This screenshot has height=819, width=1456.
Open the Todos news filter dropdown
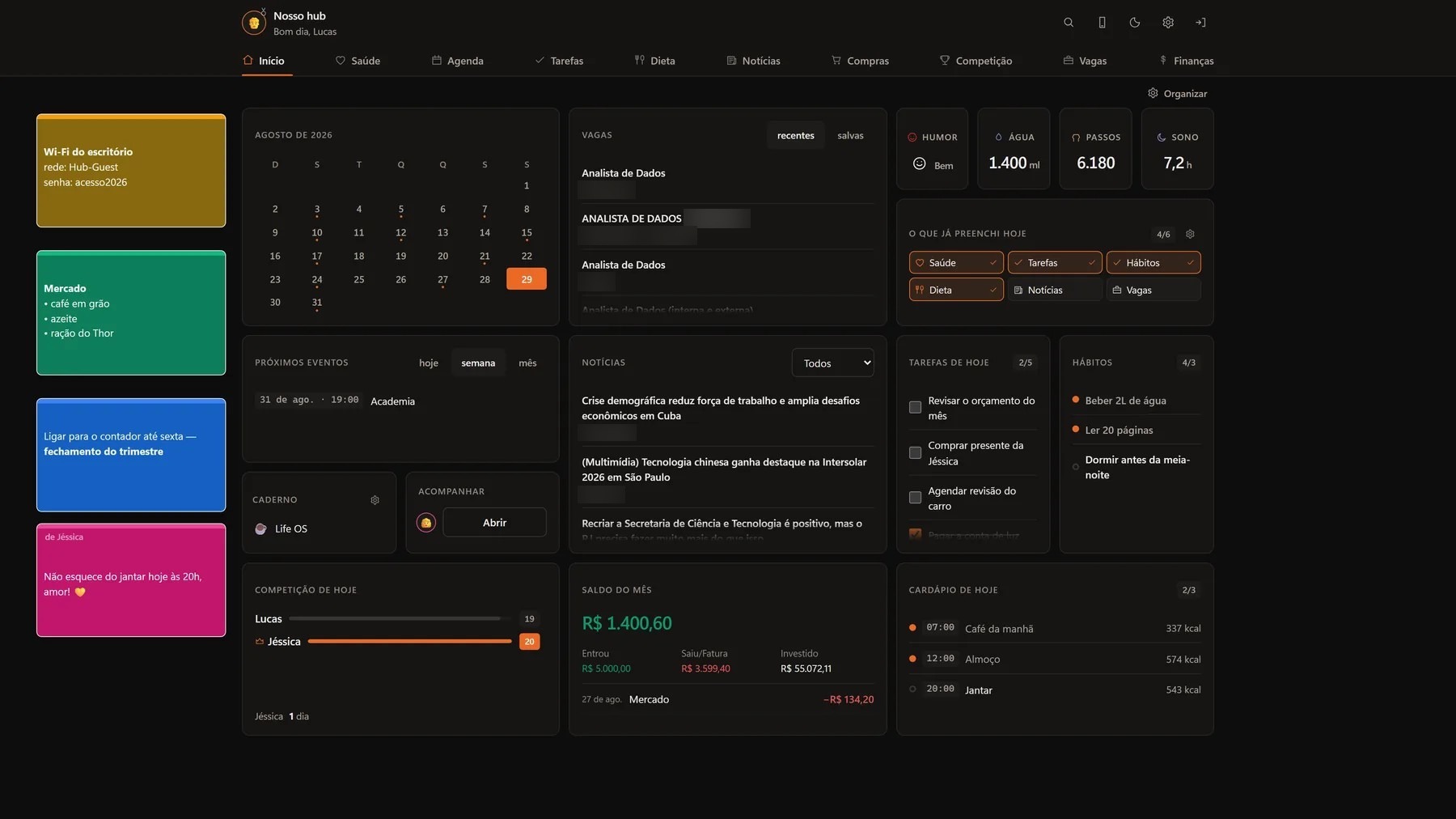833,363
